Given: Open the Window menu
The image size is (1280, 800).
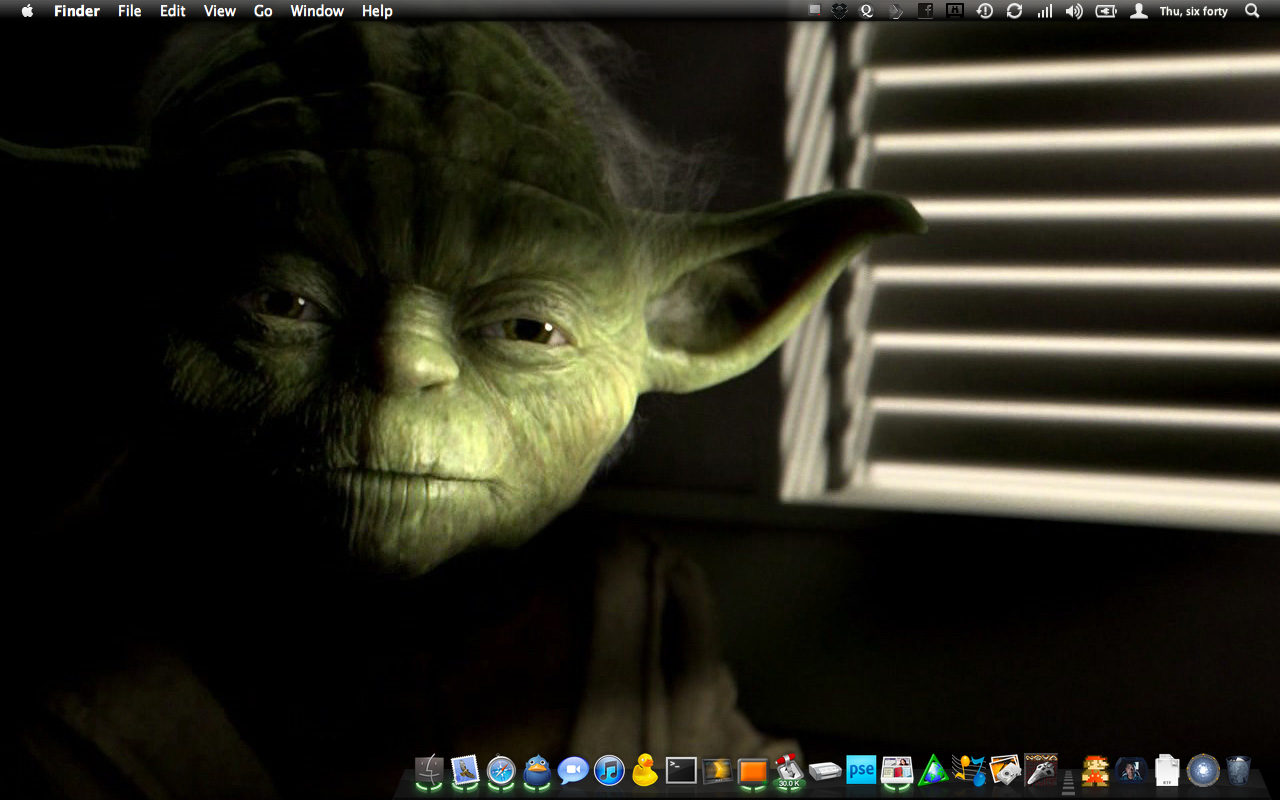Looking at the screenshot, I should click(317, 11).
